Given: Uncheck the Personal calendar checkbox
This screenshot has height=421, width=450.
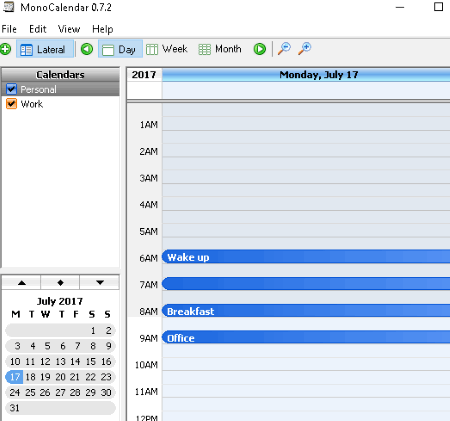Looking at the screenshot, I should point(11,89).
